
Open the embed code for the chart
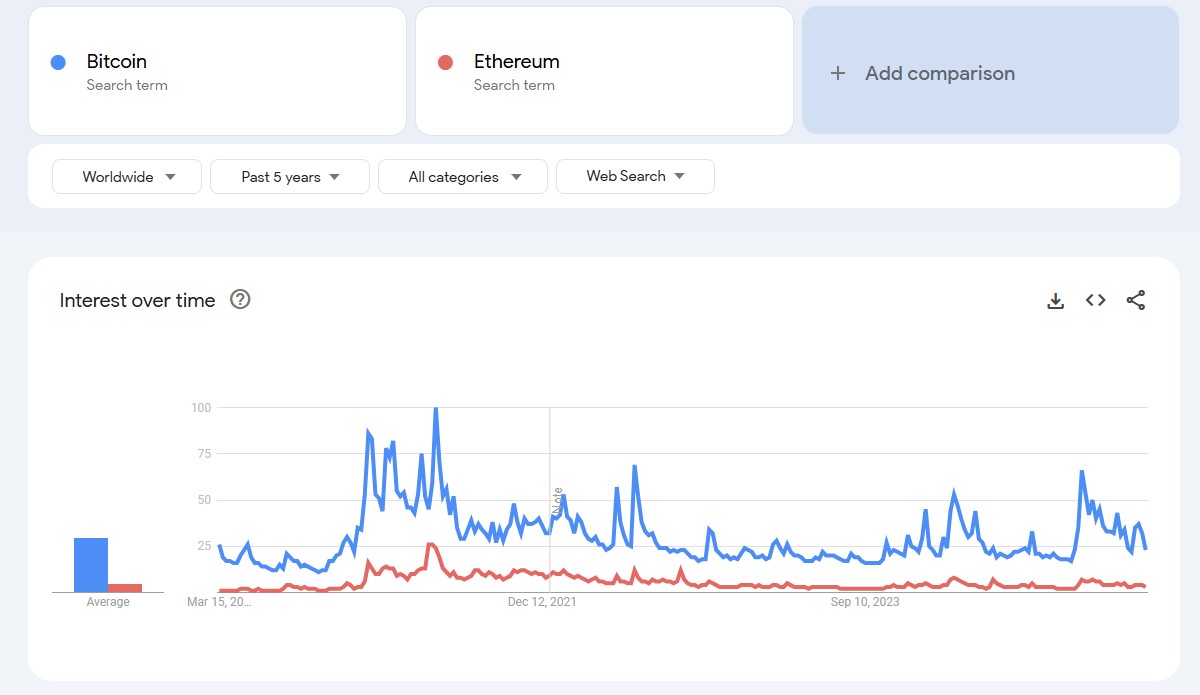pyautogui.click(x=1095, y=300)
